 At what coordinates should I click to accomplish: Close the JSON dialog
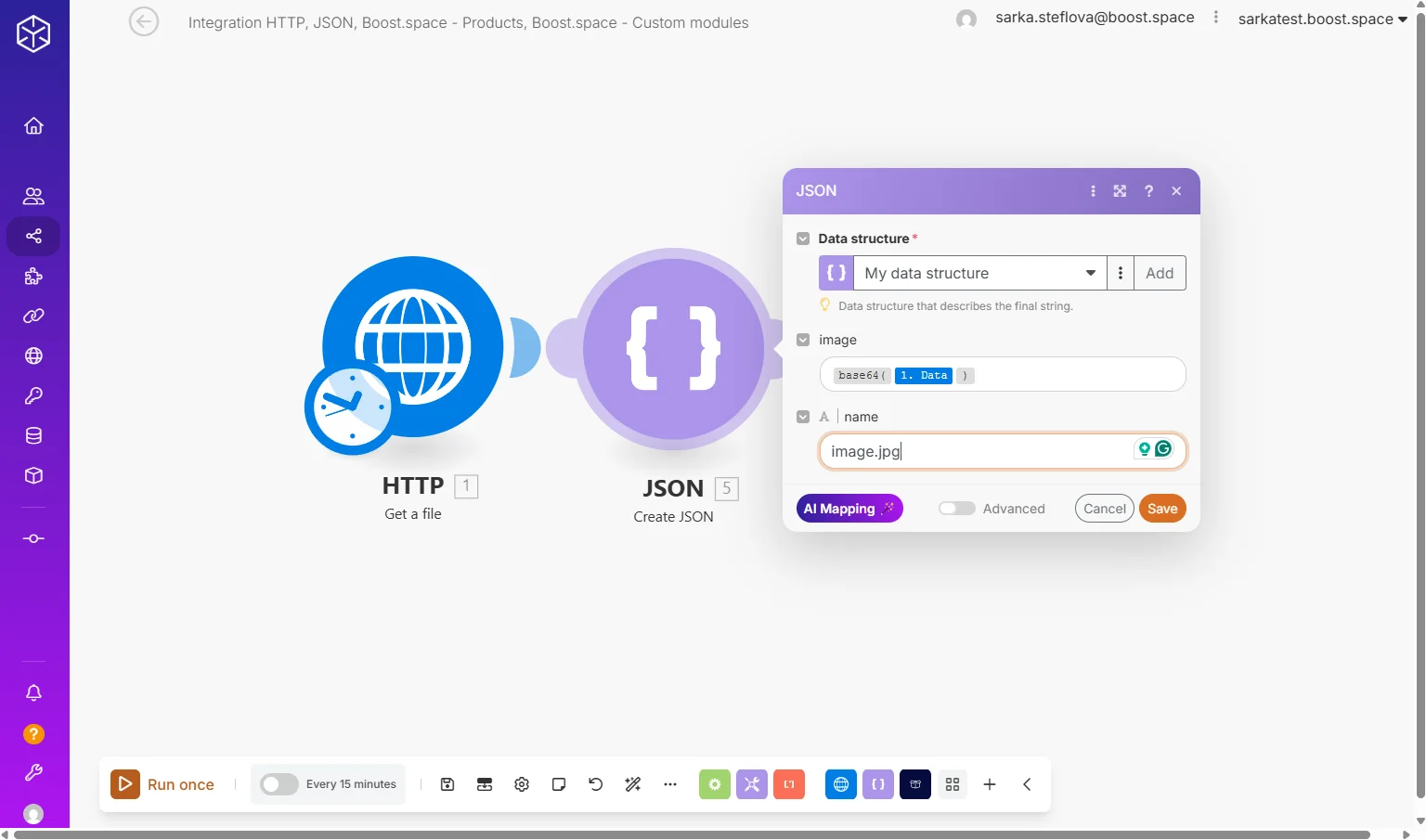tap(1176, 191)
